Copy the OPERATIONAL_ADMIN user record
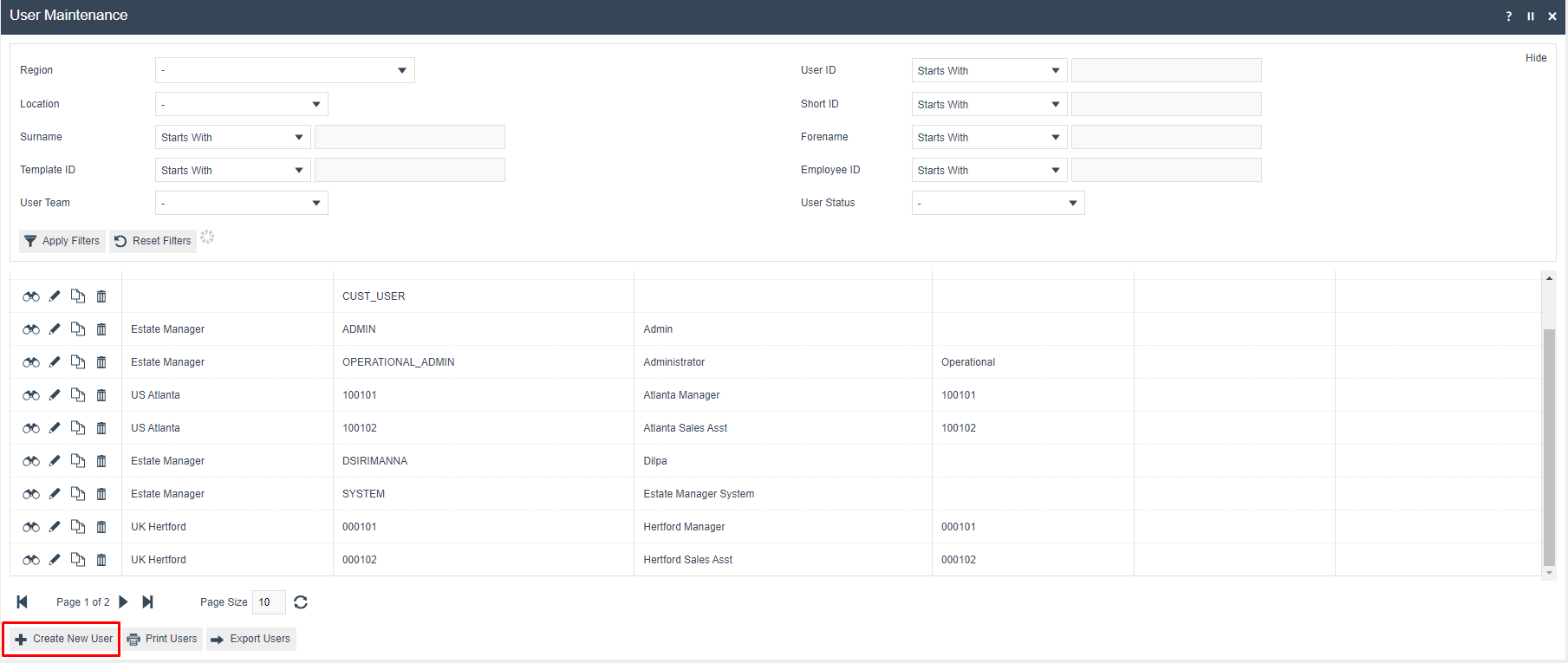 tap(78, 362)
